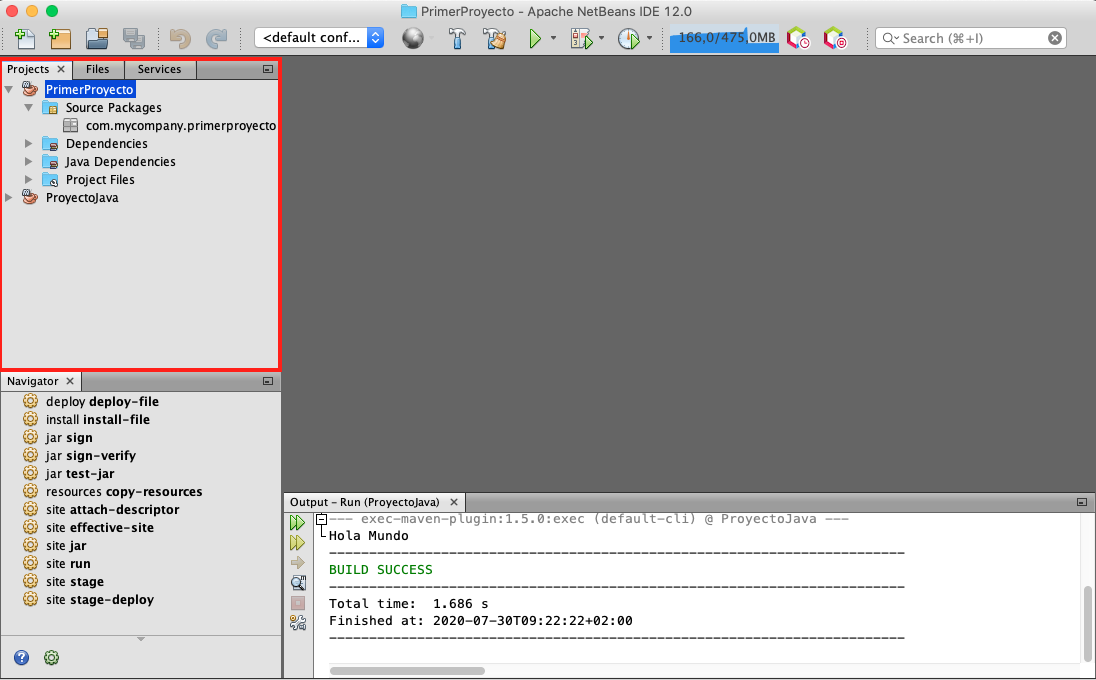Close the Projects tab
1096x680 pixels.
tap(61, 69)
